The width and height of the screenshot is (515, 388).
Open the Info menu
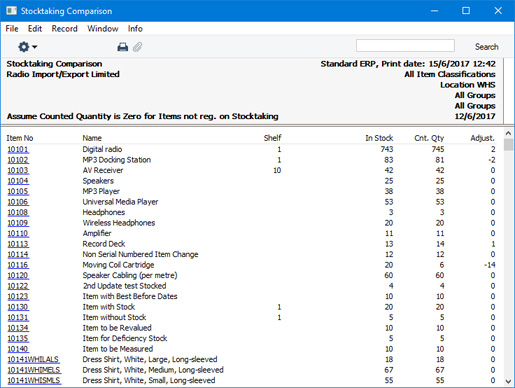tap(135, 29)
